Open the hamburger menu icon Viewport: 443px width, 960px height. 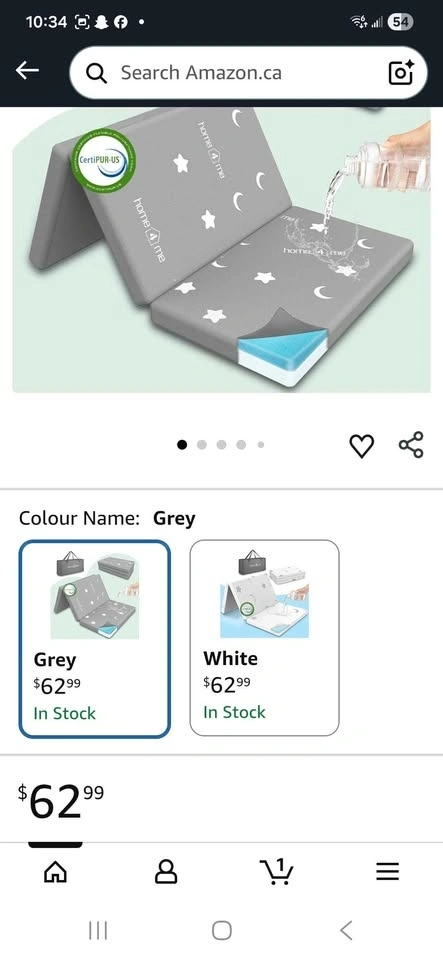tap(387, 871)
